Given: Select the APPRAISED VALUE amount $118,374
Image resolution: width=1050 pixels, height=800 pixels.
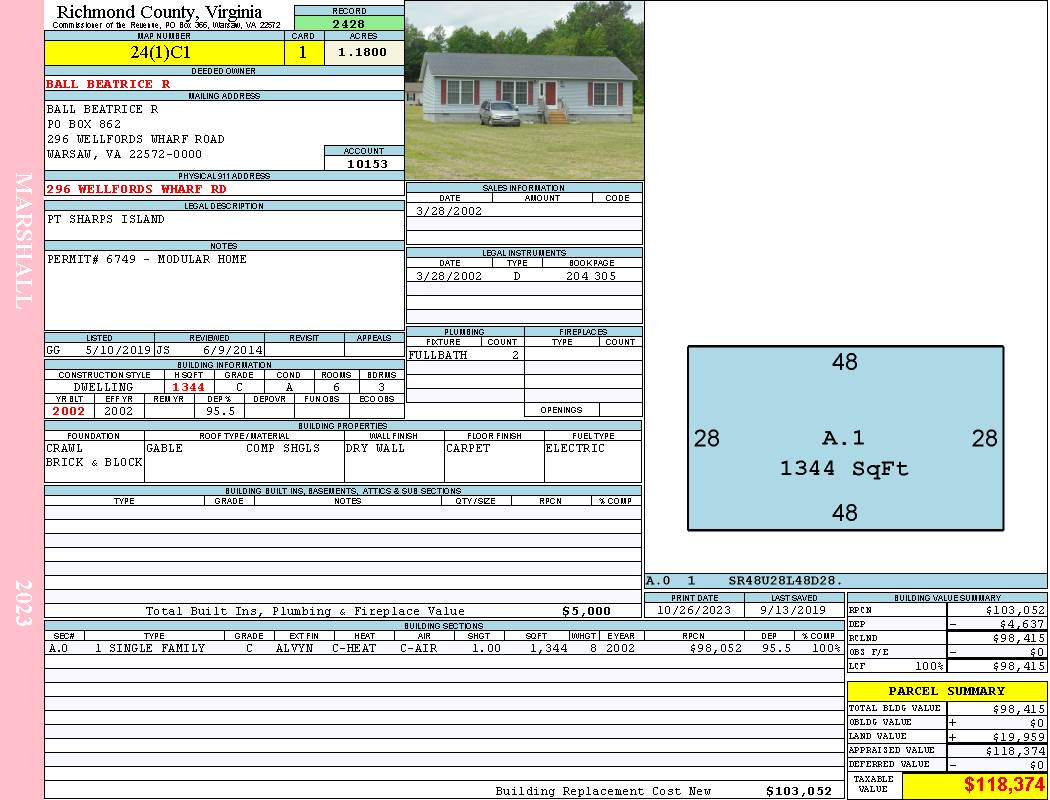Looking at the screenshot, I should point(1015,751).
